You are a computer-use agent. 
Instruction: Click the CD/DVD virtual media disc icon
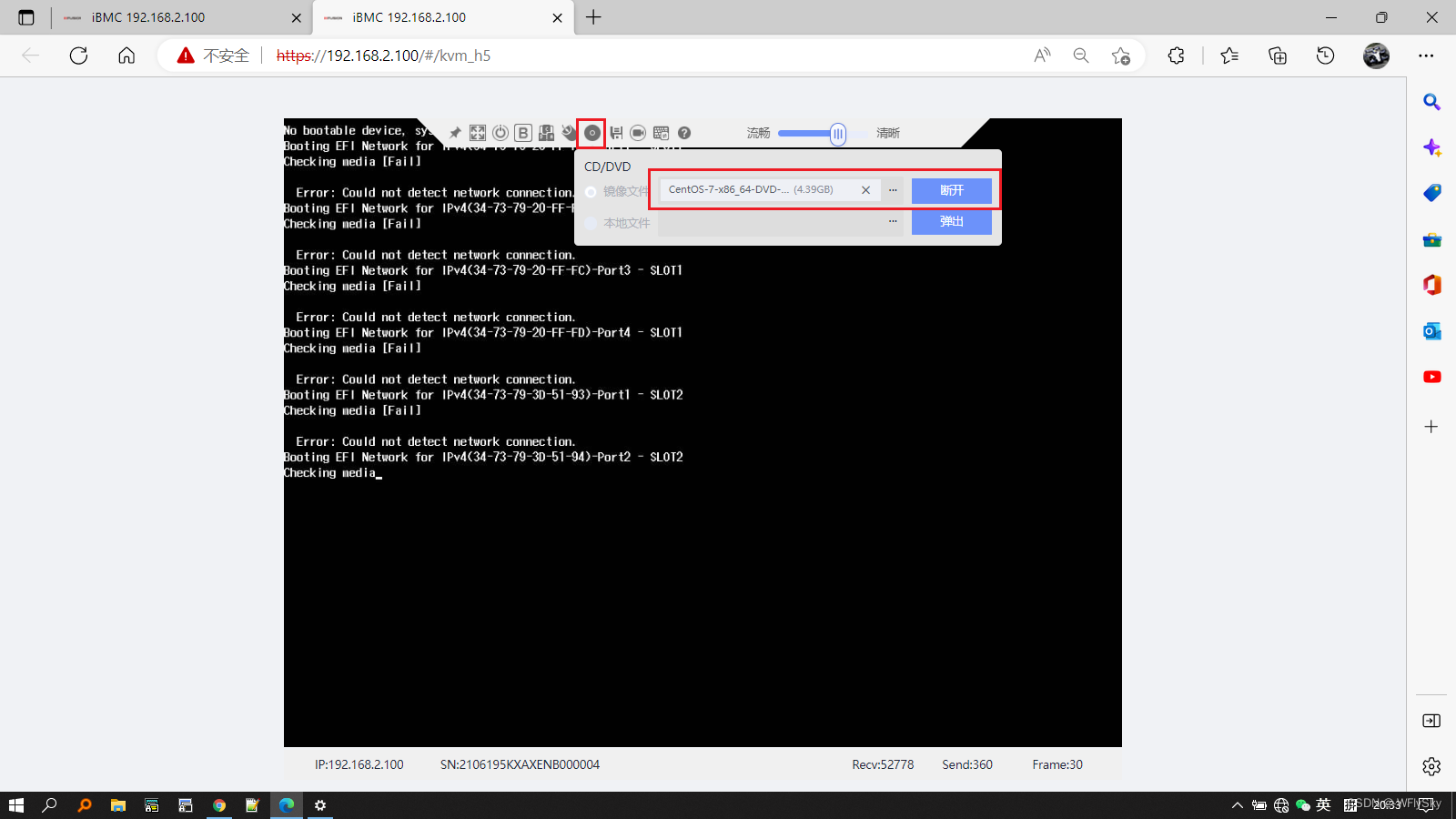coord(592,133)
